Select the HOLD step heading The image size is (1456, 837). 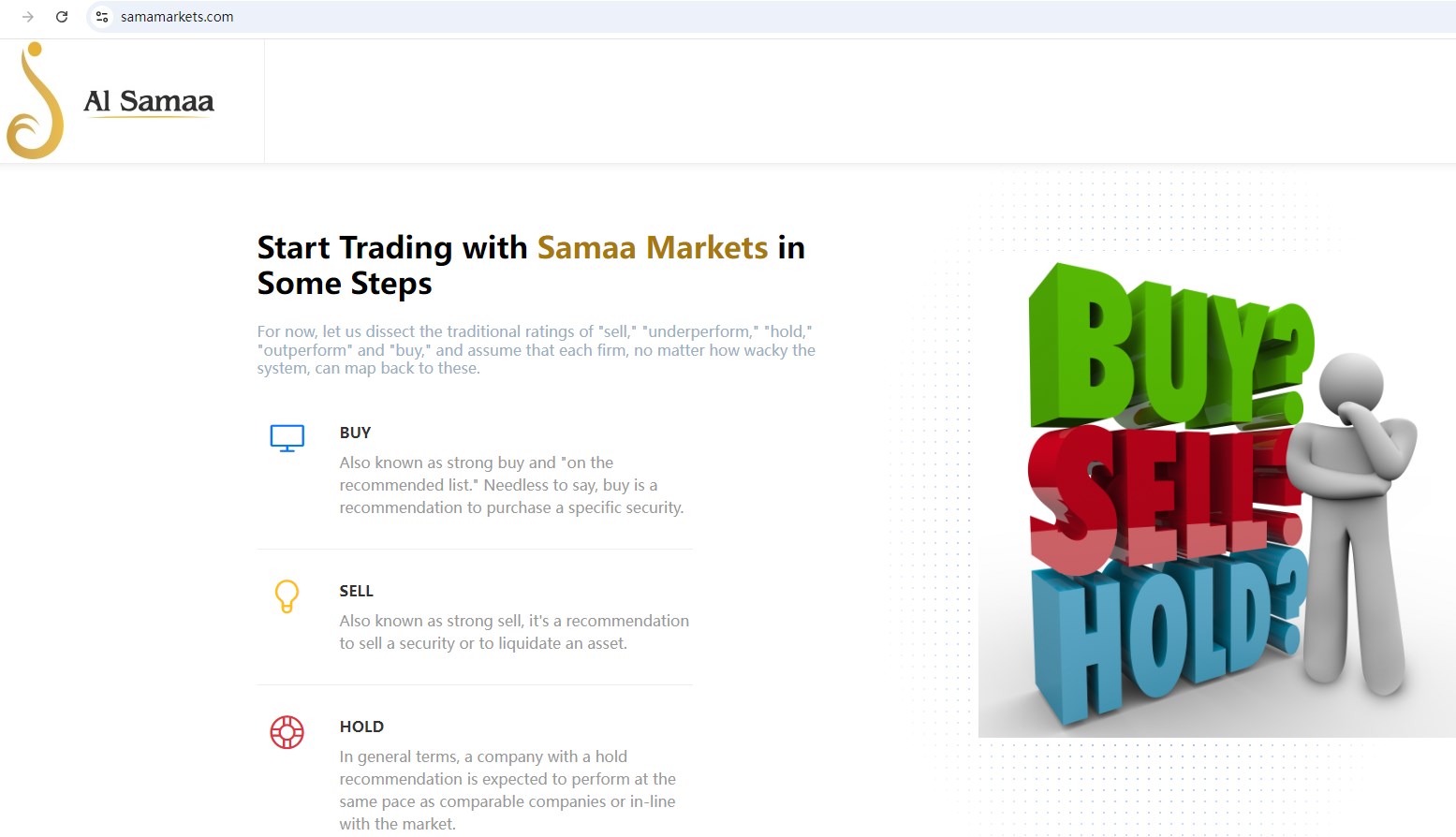(x=361, y=727)
